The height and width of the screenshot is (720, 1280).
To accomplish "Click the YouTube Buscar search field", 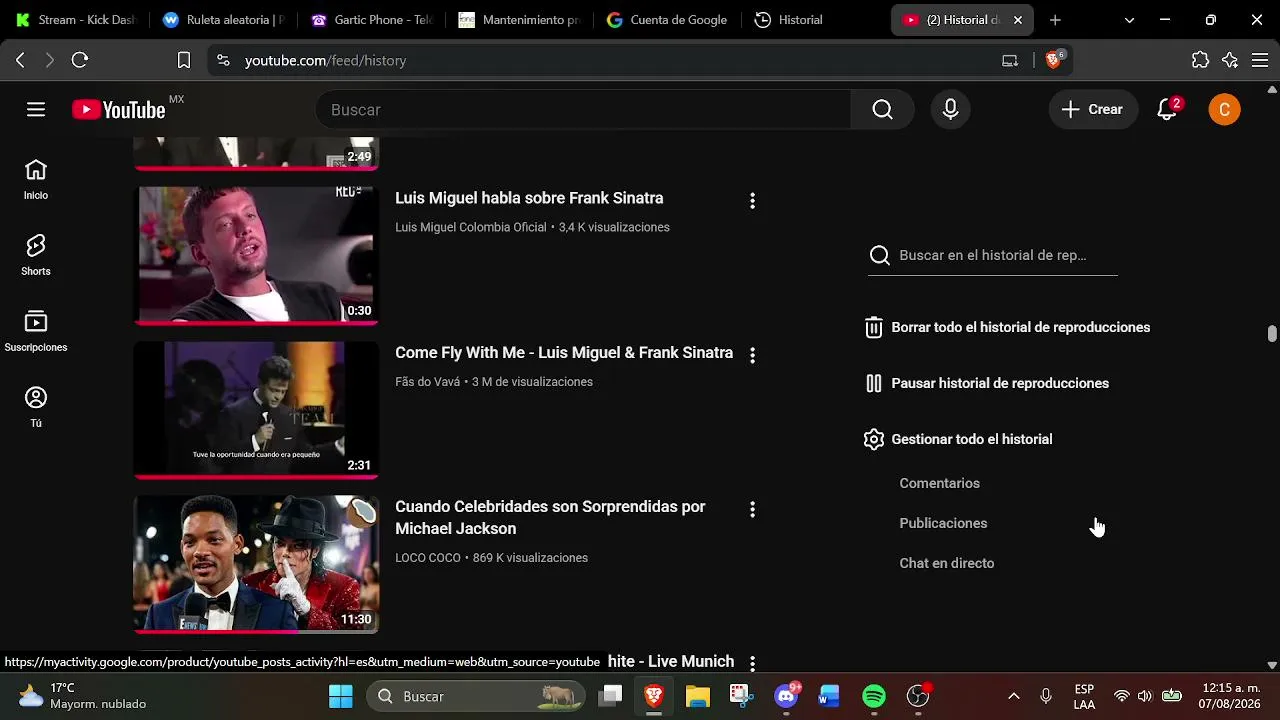I will 583,110.
